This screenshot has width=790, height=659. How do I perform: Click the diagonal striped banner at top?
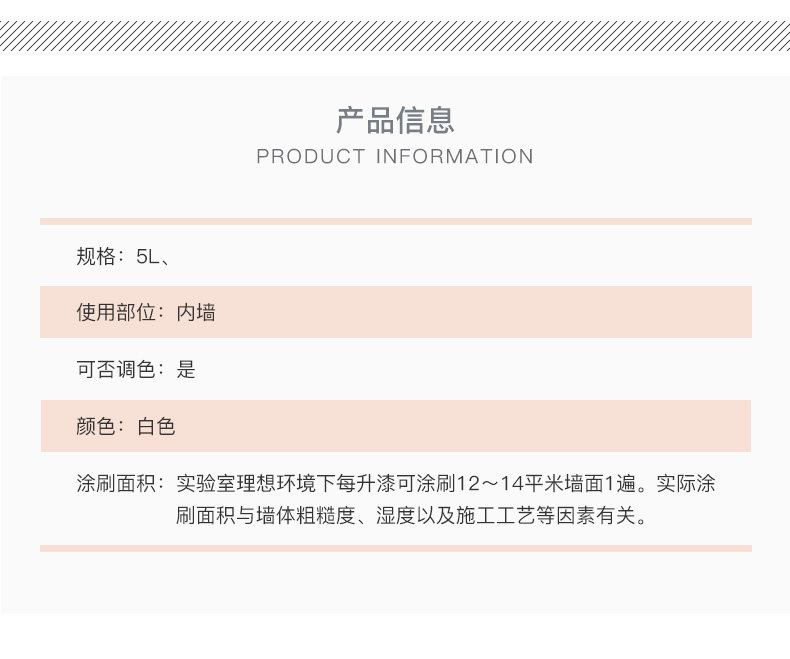395,36
